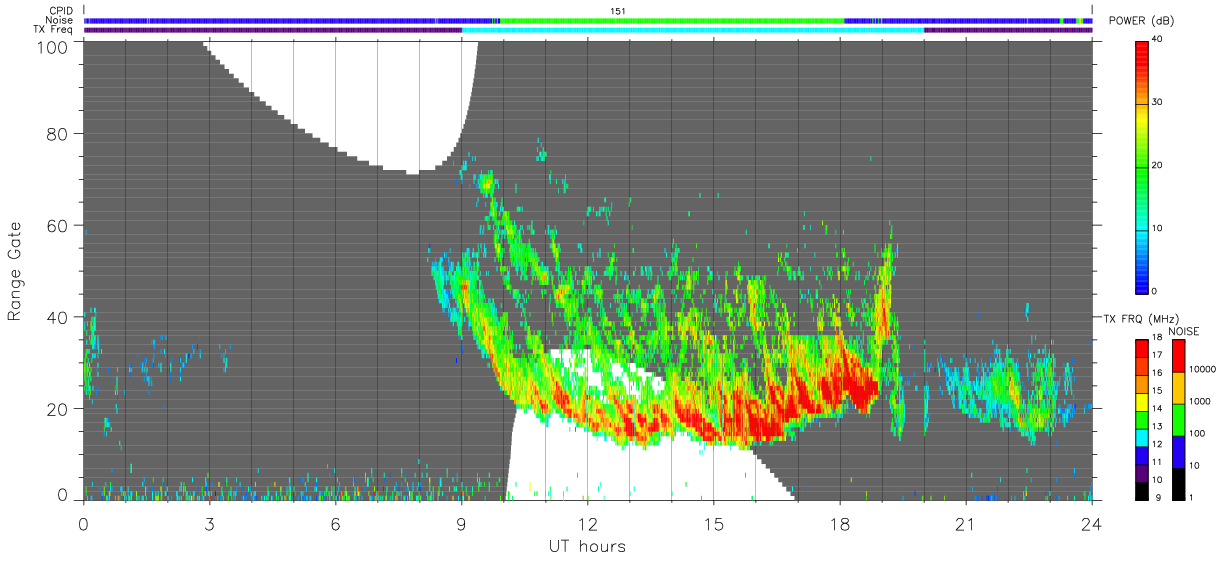
Task: Click the "Range Gate" axis title
Action: [15, 271]
